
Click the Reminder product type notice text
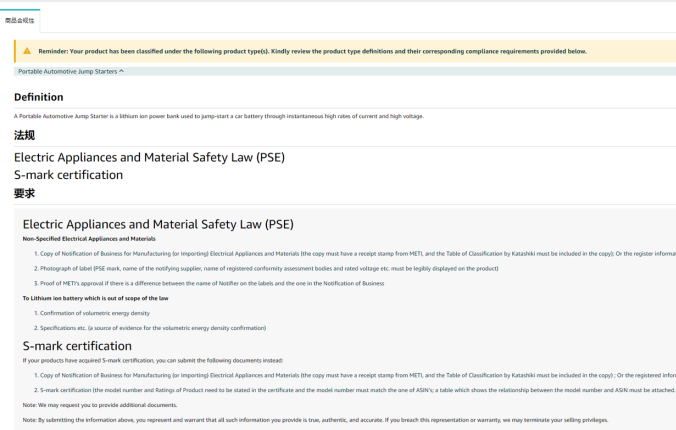click(x=312, y=51)
